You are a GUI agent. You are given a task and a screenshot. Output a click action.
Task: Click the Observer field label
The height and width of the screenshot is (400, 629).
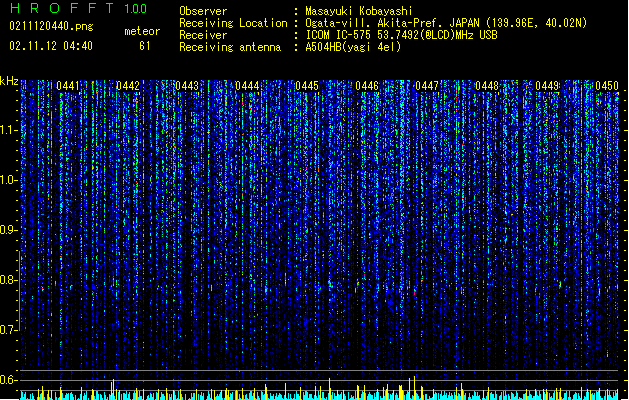[x=203, y=11]
